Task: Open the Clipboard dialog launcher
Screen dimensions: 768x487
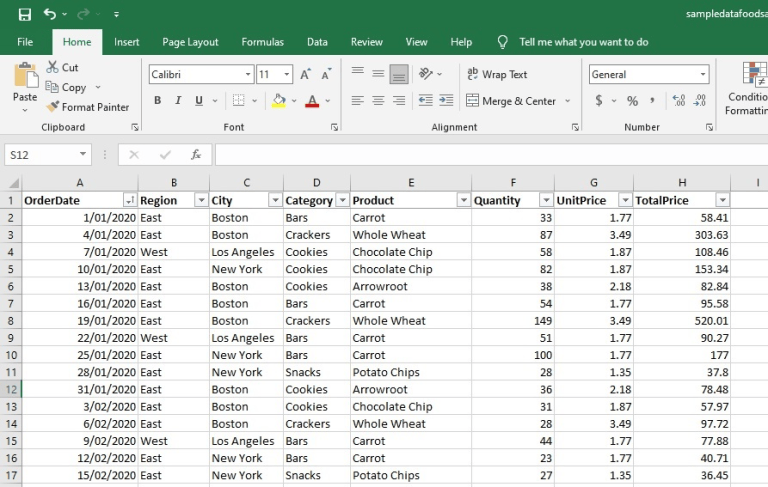Action: pos(135,127)
